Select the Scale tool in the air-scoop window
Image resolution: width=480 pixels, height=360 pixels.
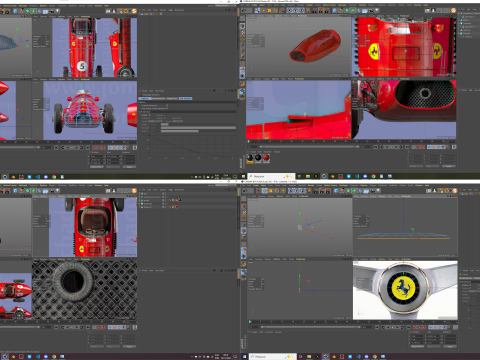point(270,10)
